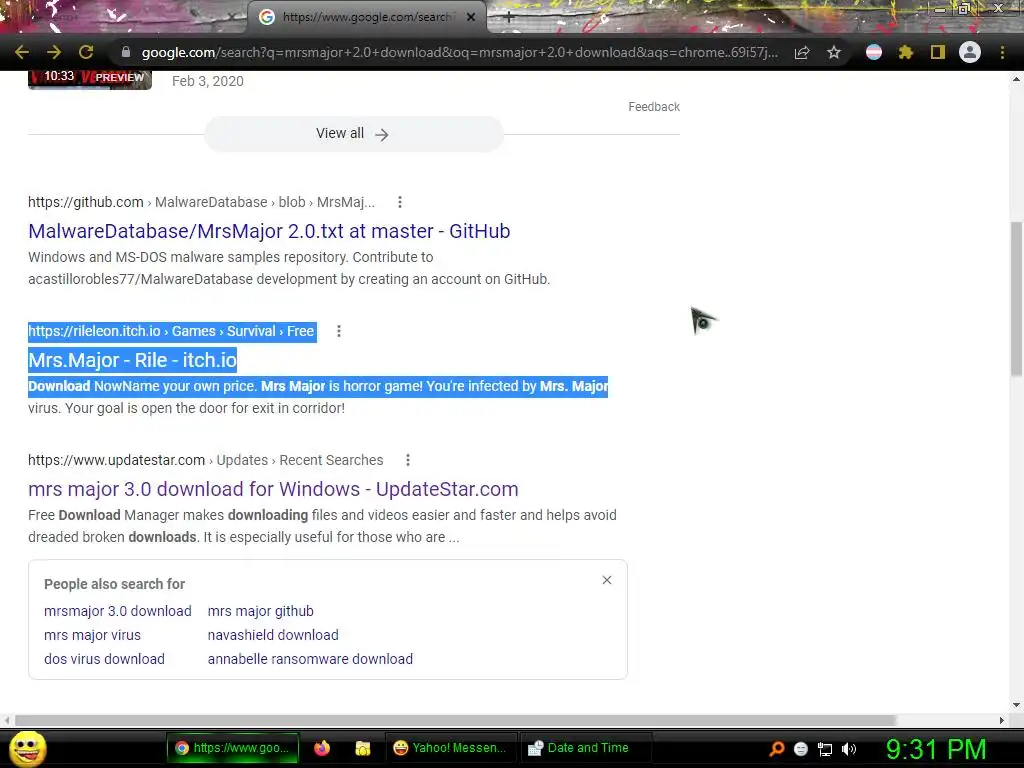Open a new tab with plus button
The image size is (1024, 768).
click(509, 18)
